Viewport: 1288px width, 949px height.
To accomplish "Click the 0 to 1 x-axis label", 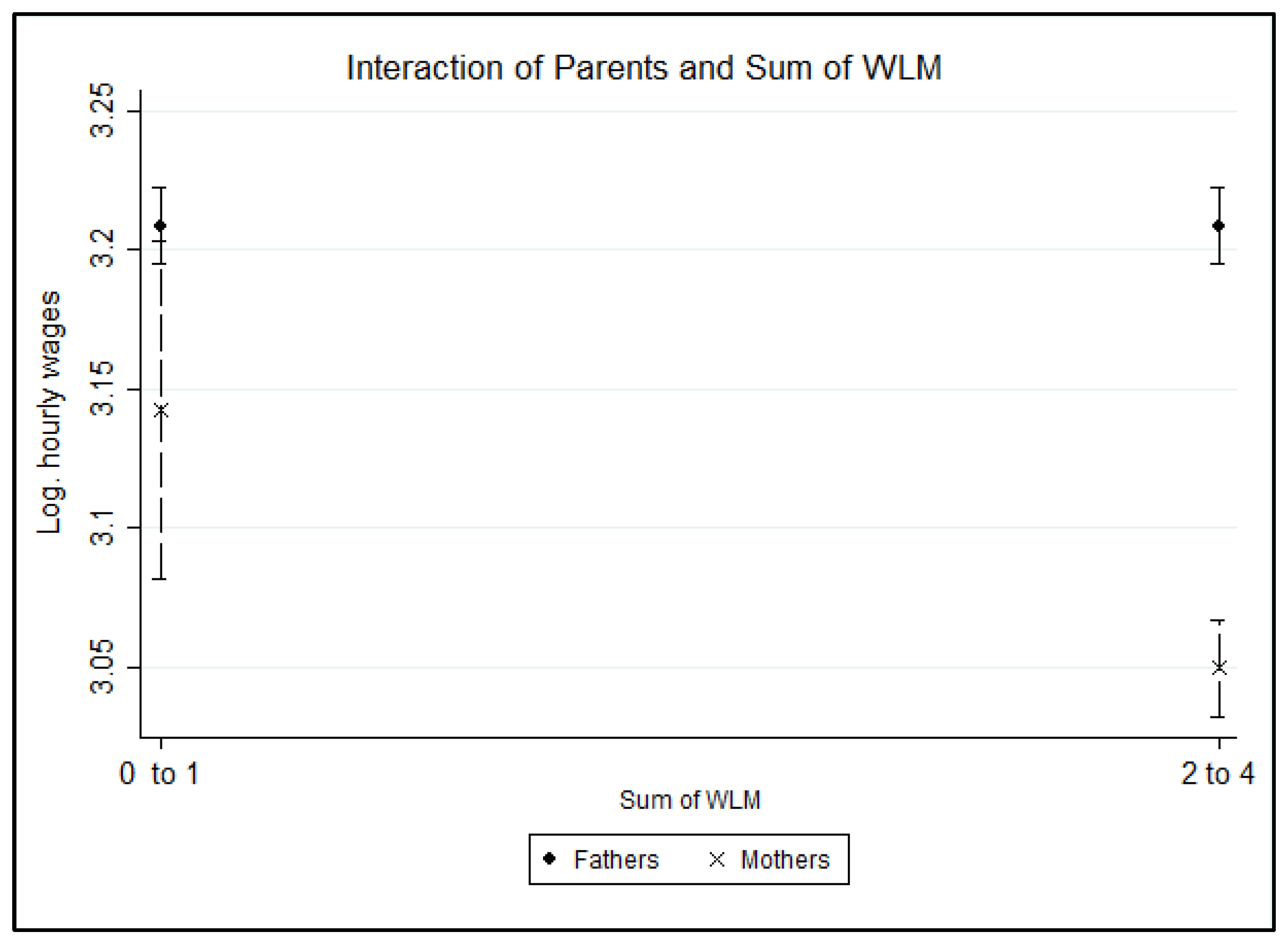I will coord(159,773).
